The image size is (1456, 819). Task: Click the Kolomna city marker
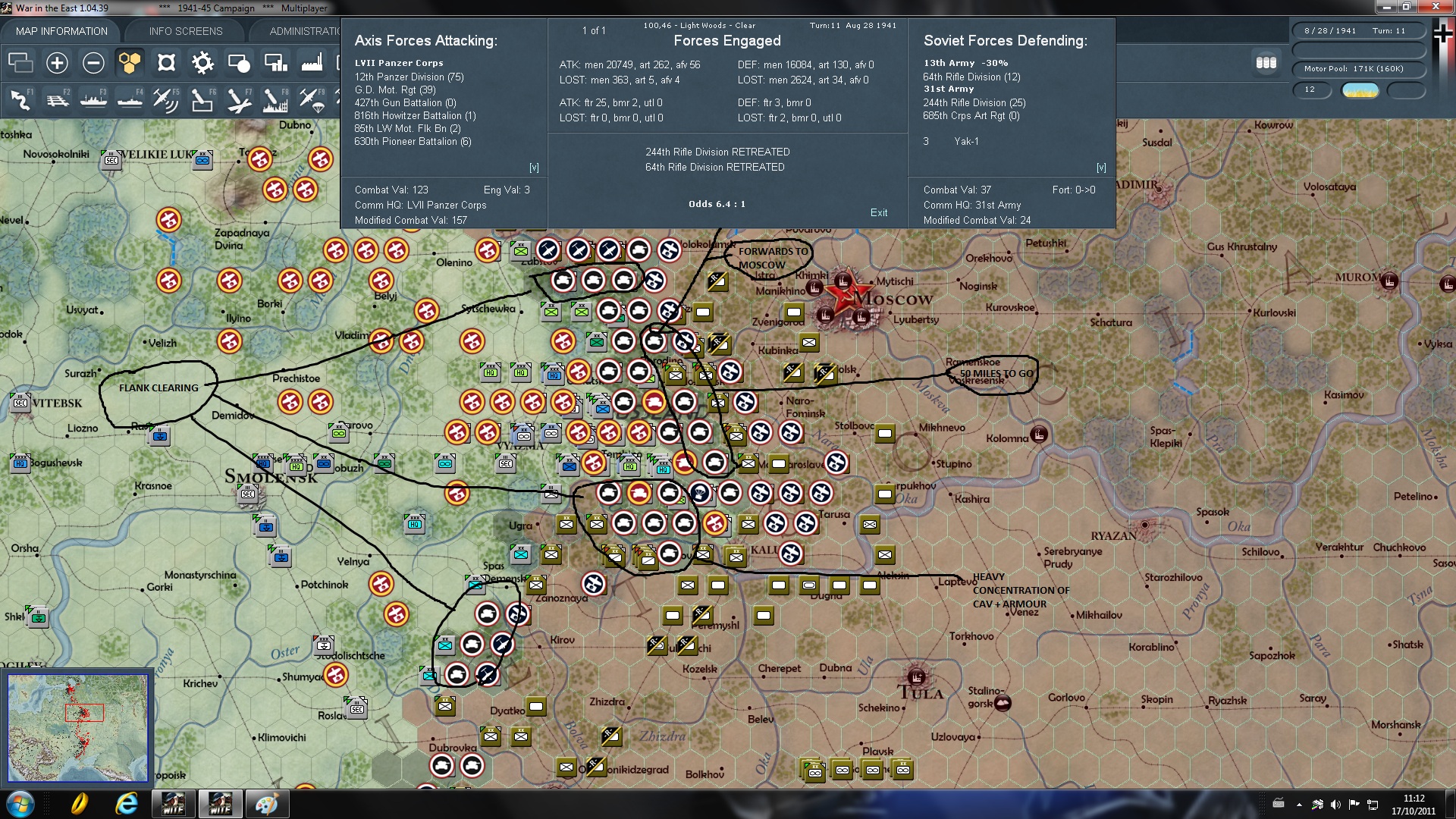pos(1039,435)
